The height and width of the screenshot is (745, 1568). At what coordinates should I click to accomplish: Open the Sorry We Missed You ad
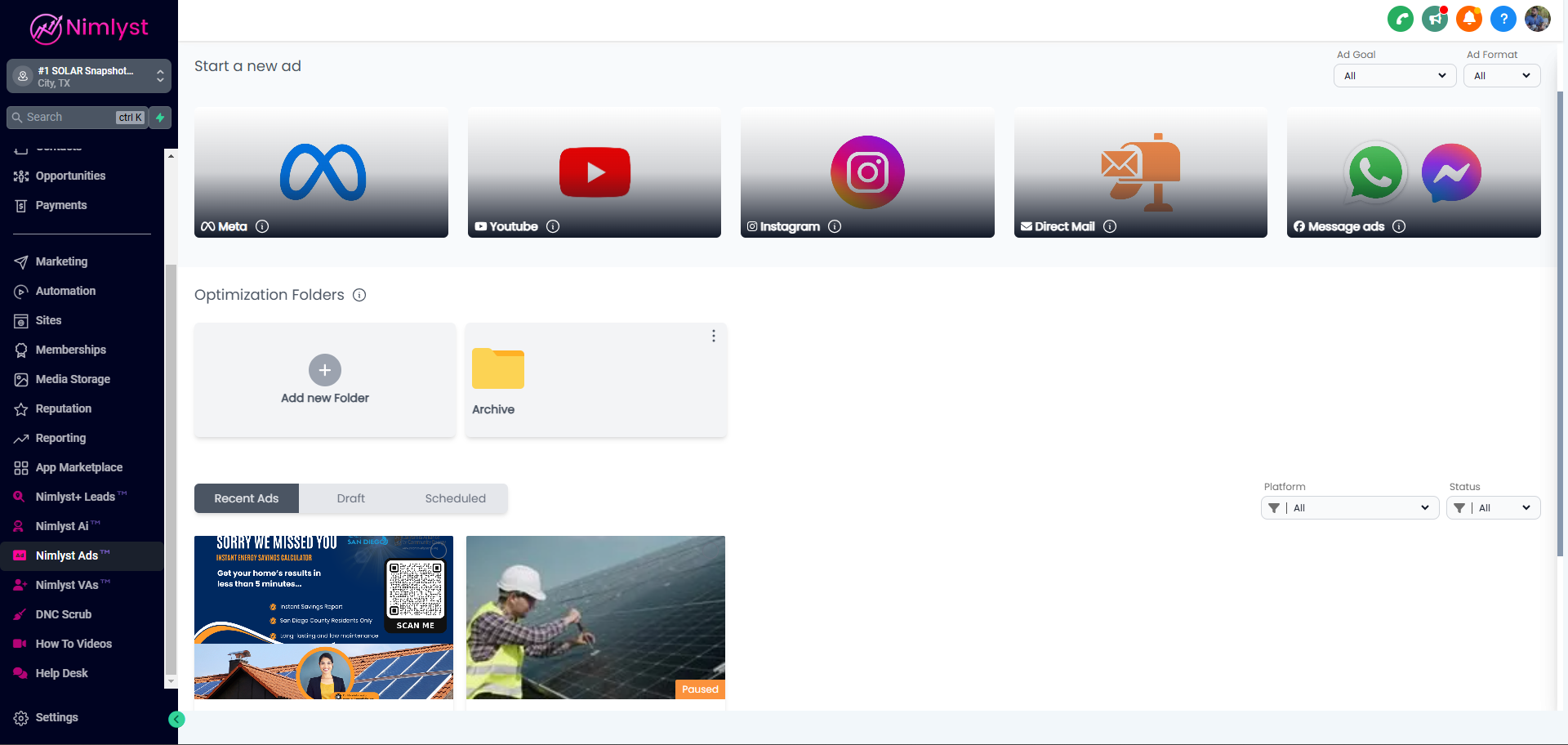pyautogui.click(x=323, y=618)
